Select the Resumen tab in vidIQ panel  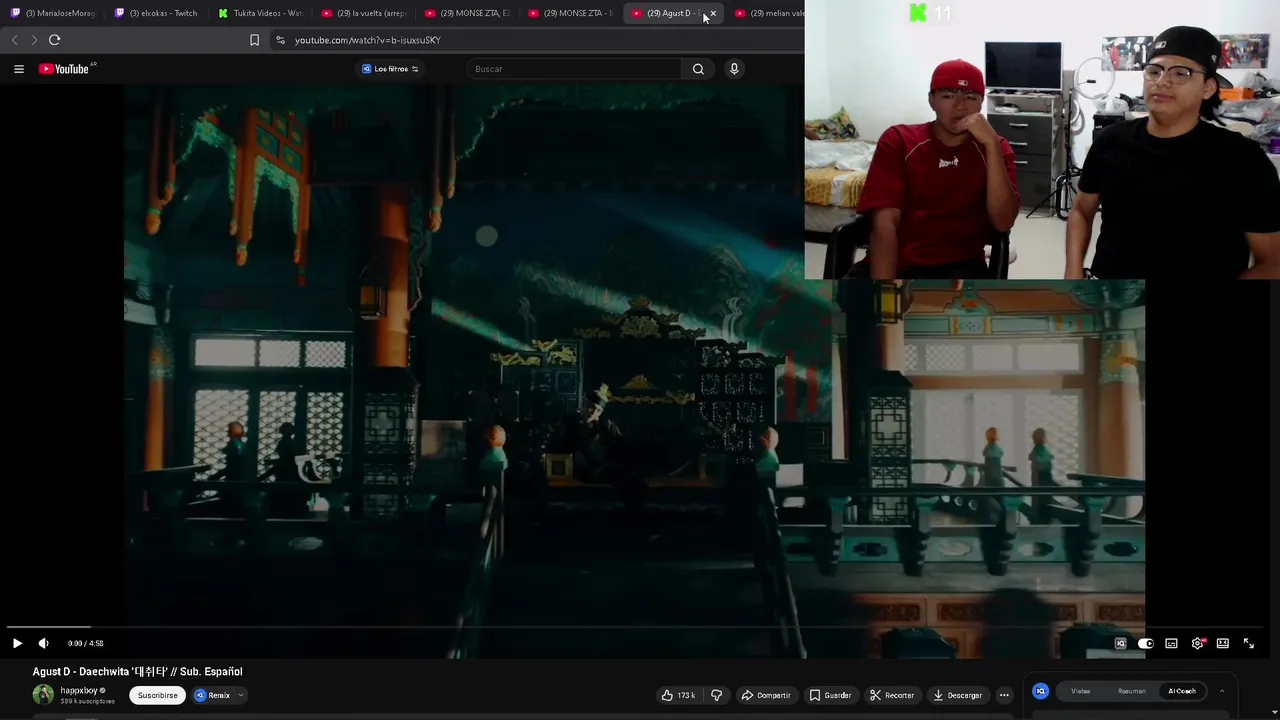(x=1132, y=691)
